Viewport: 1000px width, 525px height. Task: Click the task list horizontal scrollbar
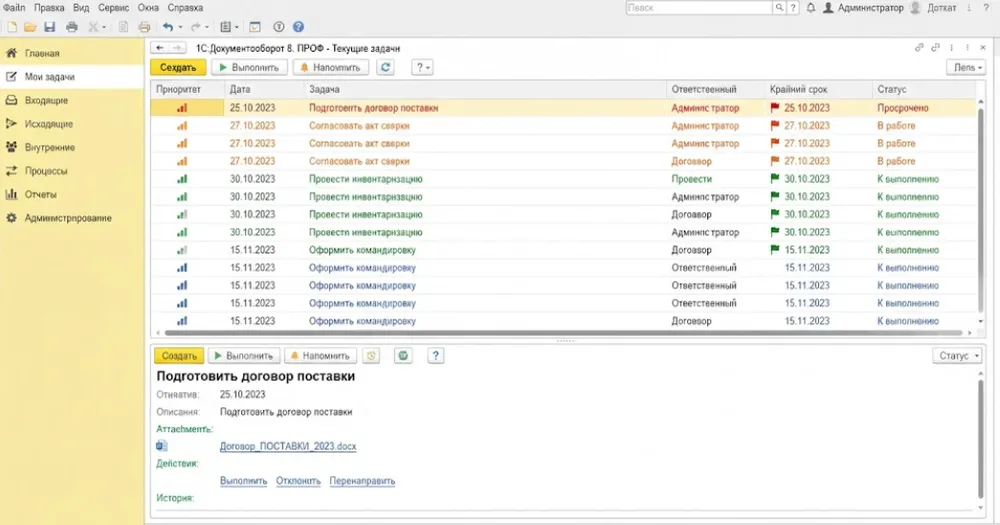pos(563,333)
